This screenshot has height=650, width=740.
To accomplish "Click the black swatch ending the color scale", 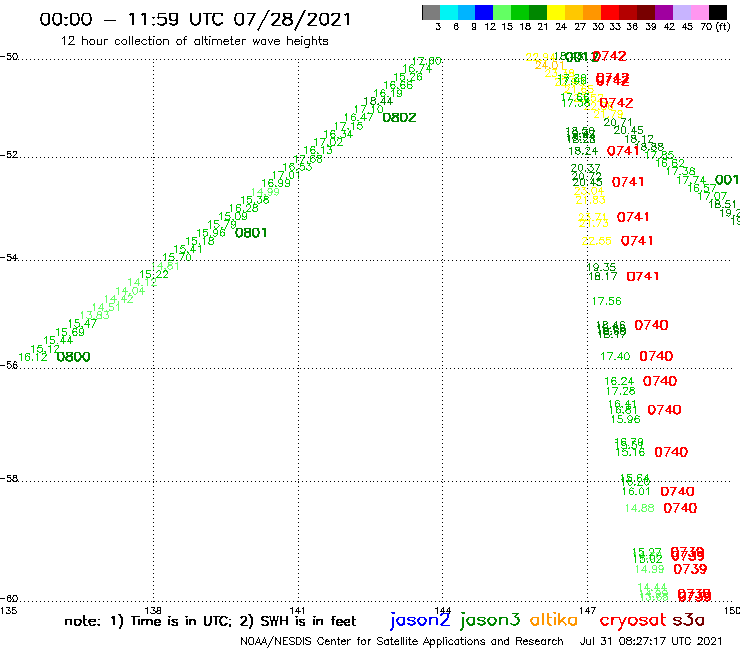I will 718,12.
